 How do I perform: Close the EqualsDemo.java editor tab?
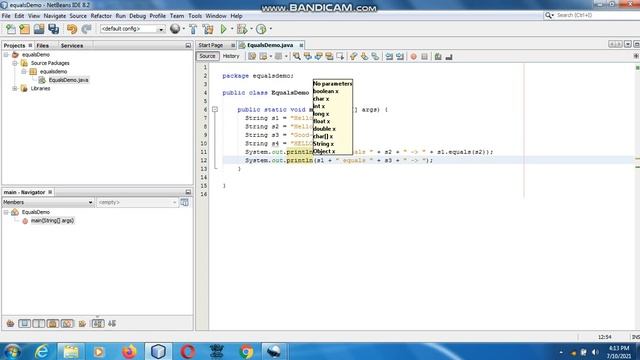coord(301,45)
